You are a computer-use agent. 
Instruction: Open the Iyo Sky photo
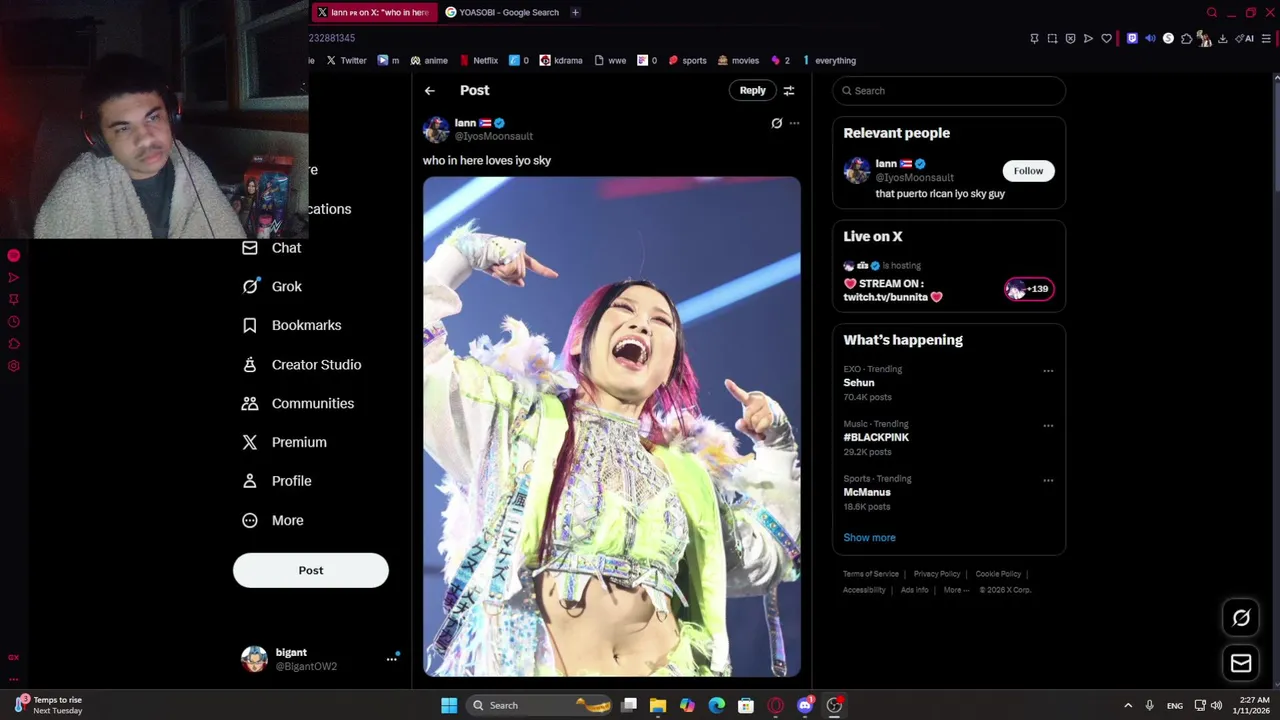point(611,427)
